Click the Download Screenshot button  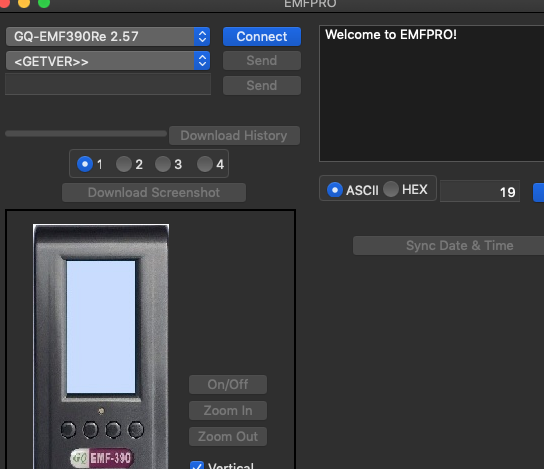[154, 193]
